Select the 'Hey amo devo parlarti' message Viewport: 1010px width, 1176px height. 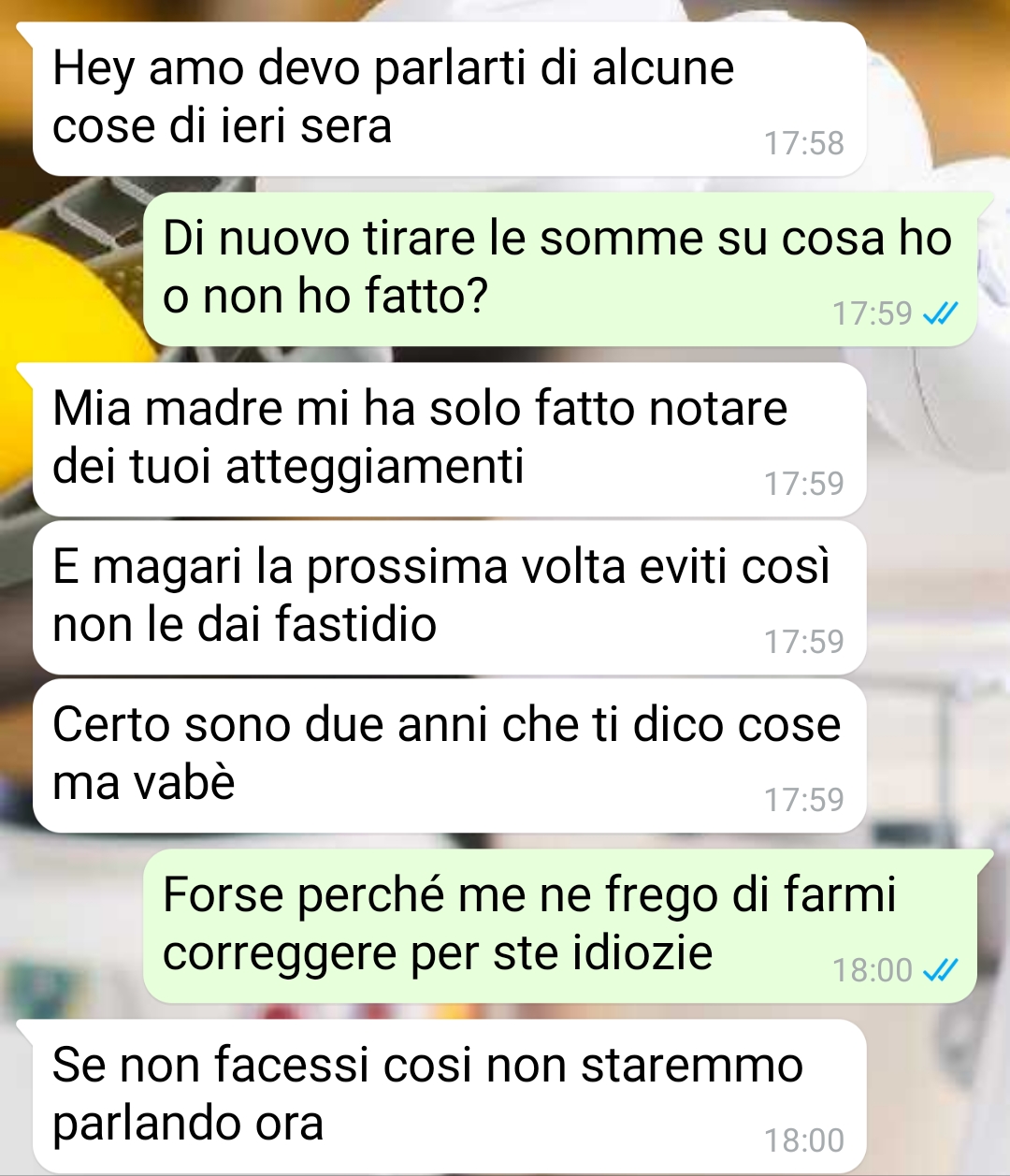click(x=449, y=98)
